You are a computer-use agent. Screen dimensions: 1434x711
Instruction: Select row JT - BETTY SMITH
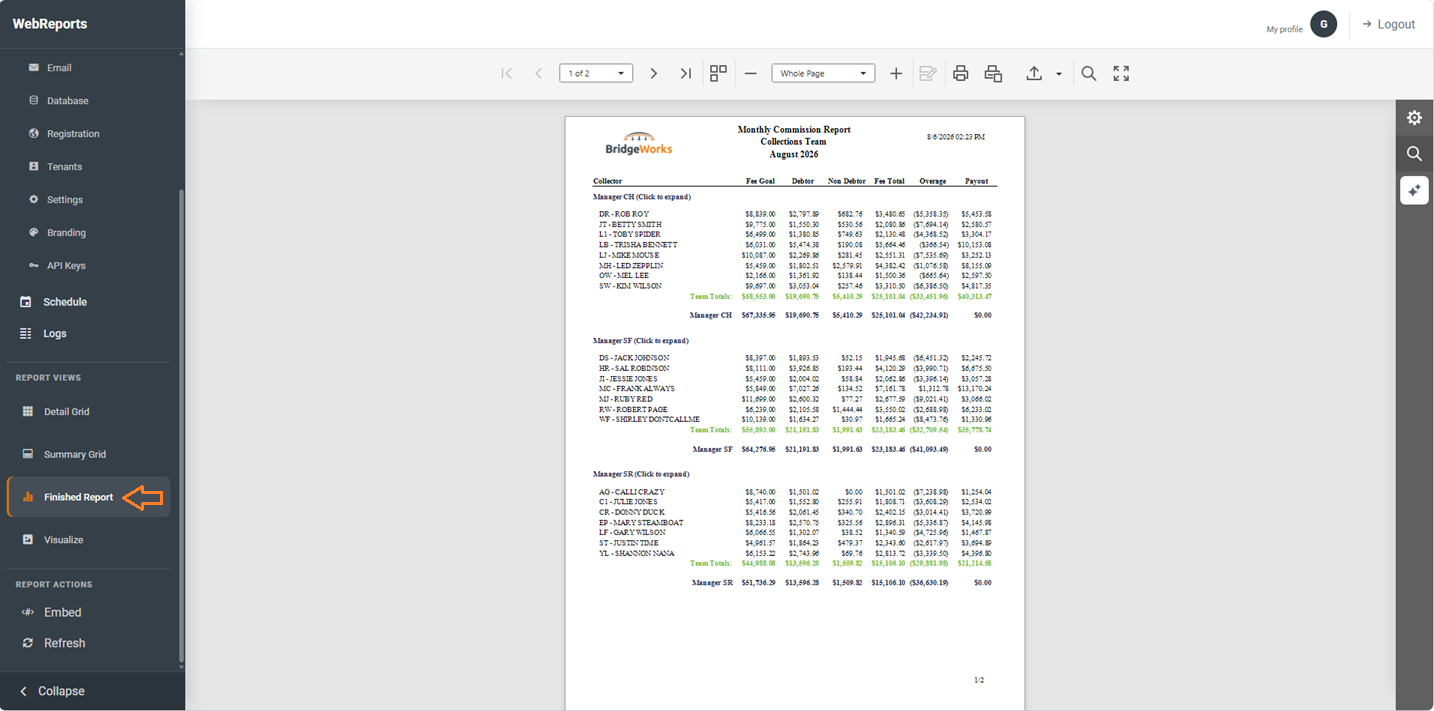(x=795, y=224)
